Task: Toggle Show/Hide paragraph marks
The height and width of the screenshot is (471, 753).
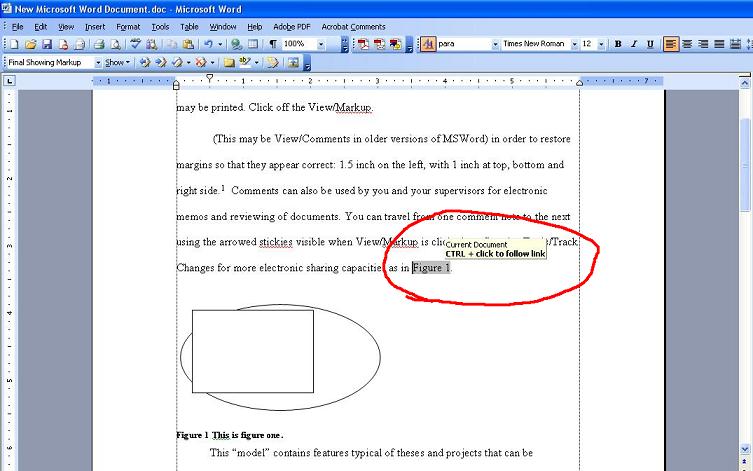Action: coord(273,44)
